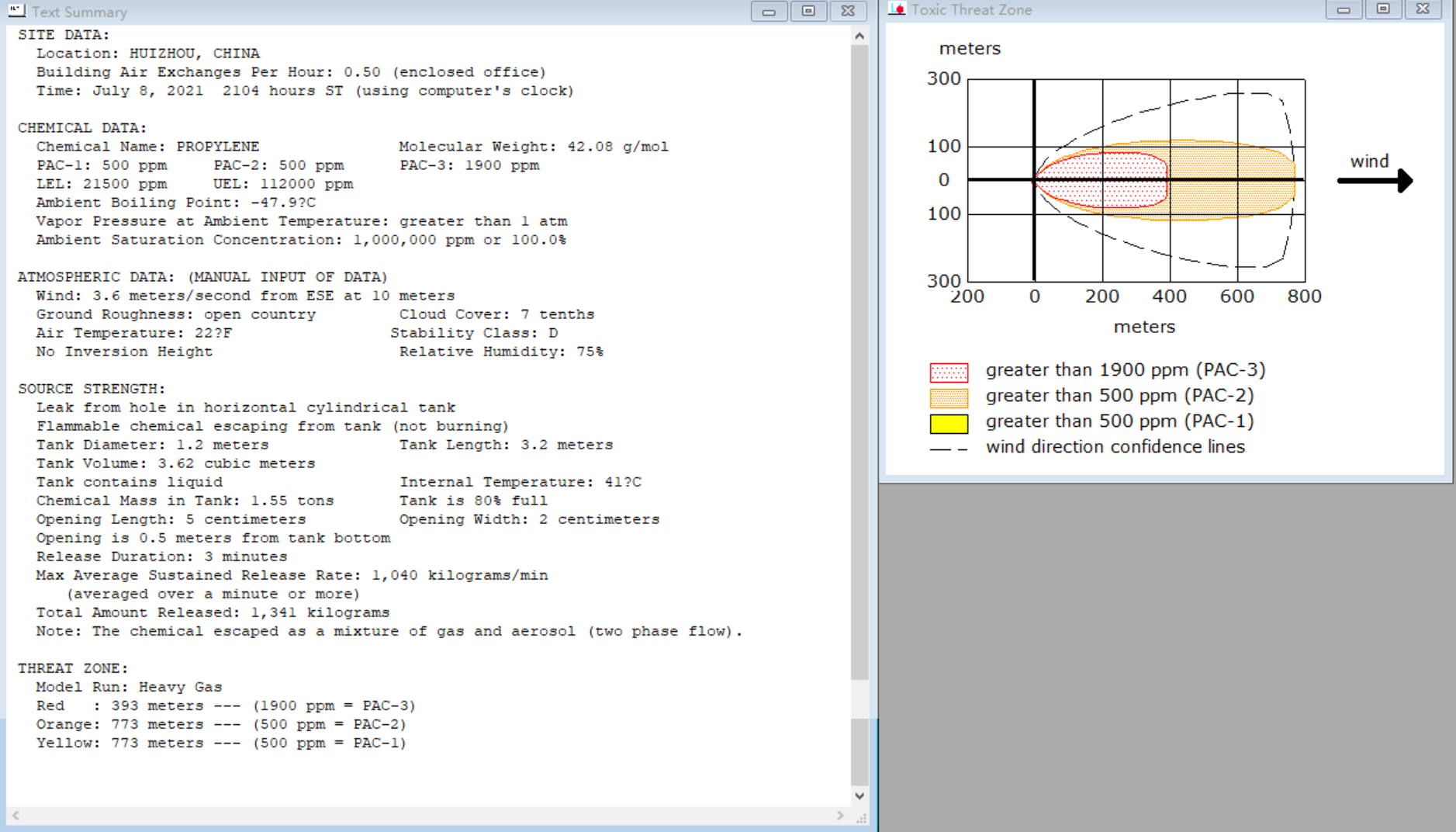Click the "Red : 393 meters" threat line
This screenshot has height=832, width=1456.
point(226,705)
